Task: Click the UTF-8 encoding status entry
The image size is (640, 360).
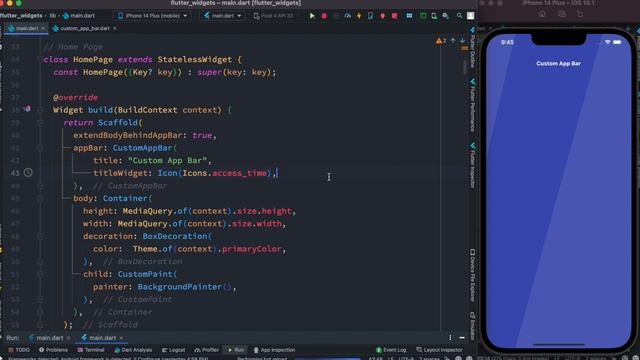Action: pos(406,358)
